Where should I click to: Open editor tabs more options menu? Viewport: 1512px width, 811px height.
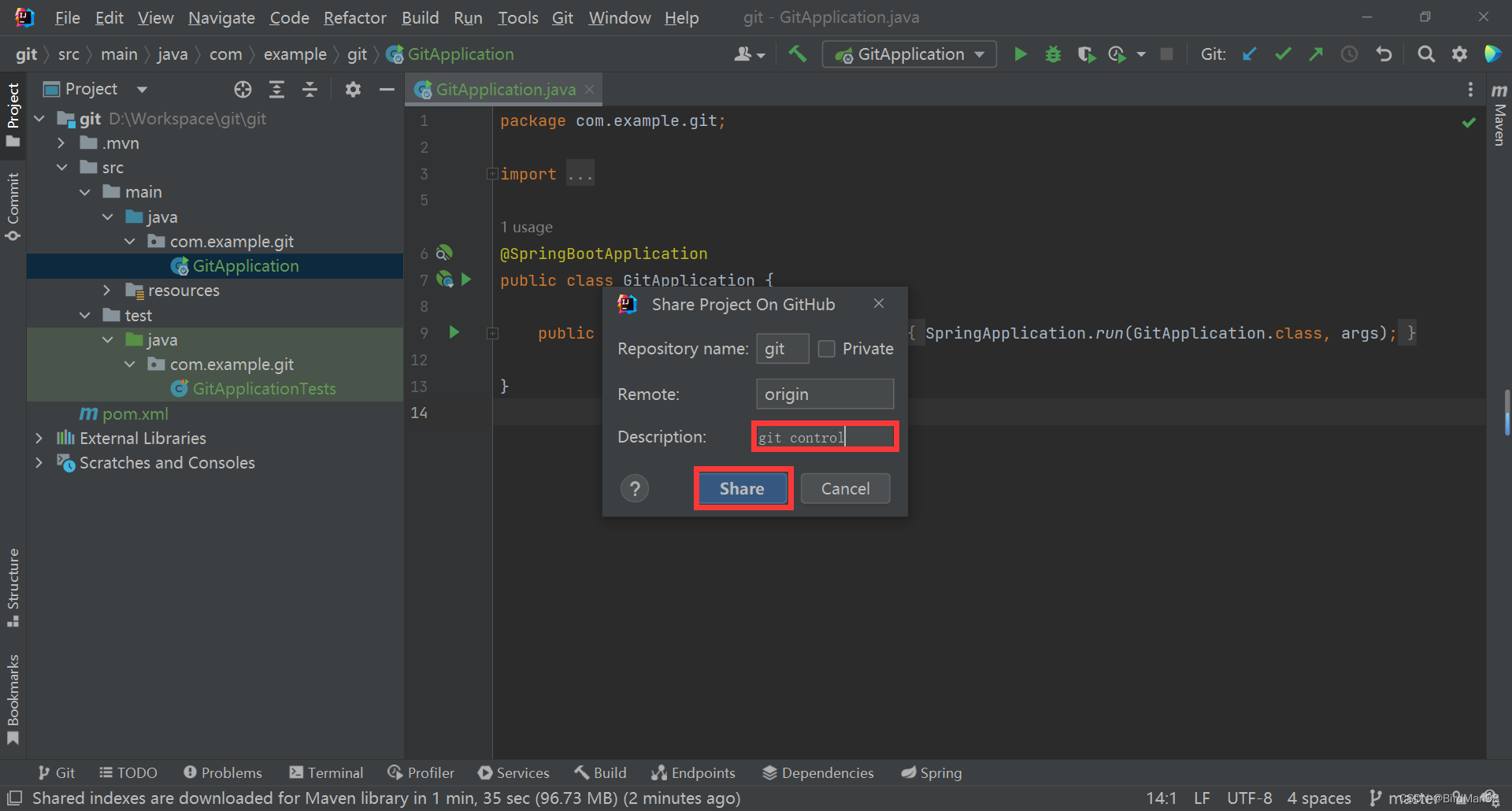click(x=1470, y=89)
